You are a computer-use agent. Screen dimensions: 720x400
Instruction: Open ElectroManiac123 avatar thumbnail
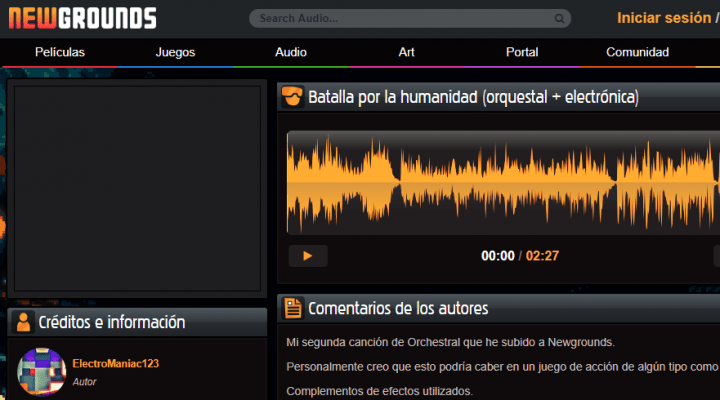pyautogui.click(x=41, y=372)
